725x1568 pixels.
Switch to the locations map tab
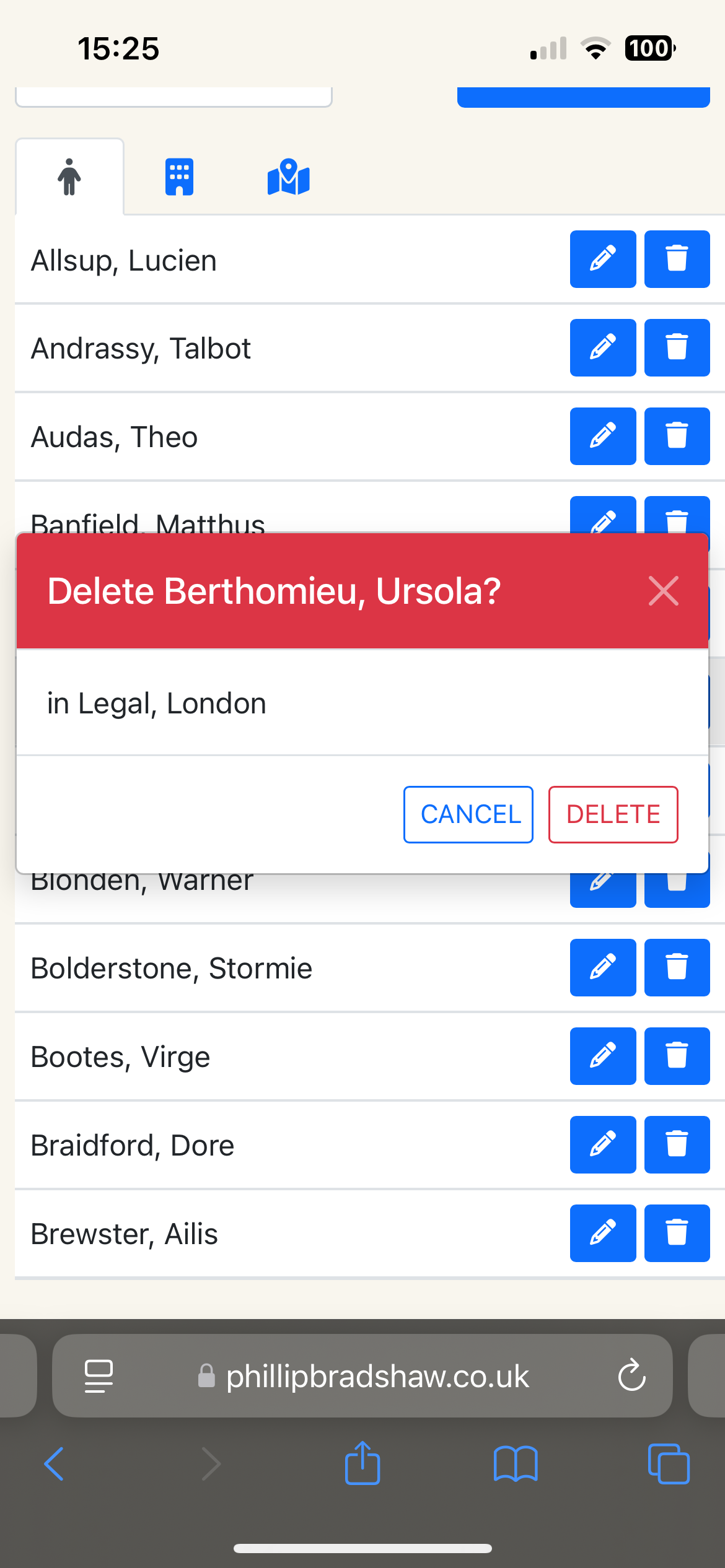(x=288, y=177)
